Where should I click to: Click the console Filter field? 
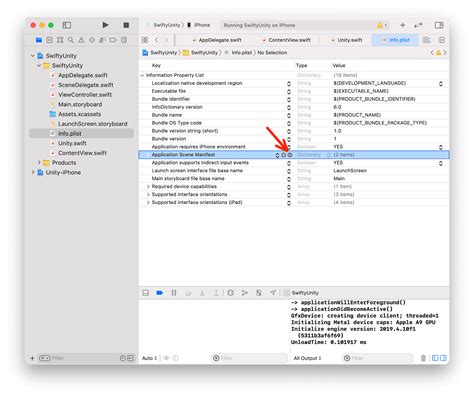pos(377,358)
